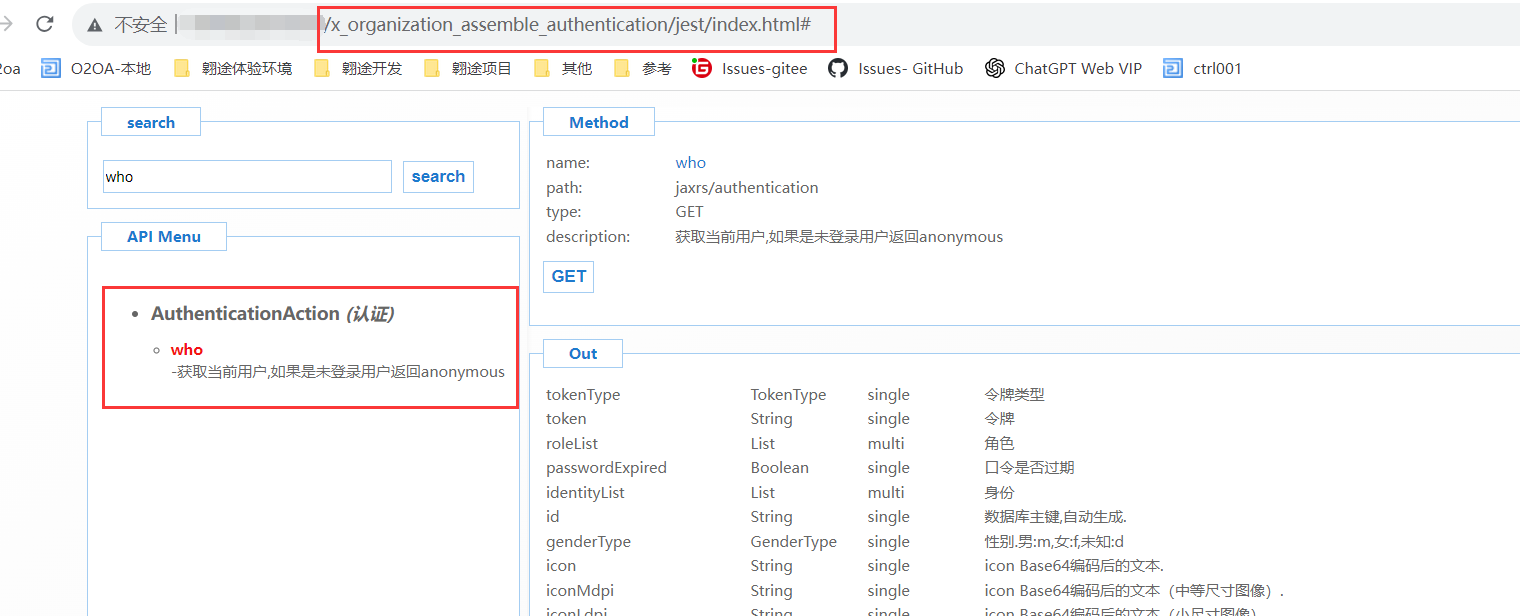Open the Issues- GitHub bookmark
Viewport: 1520px width, 616px height.
(896, 68)
